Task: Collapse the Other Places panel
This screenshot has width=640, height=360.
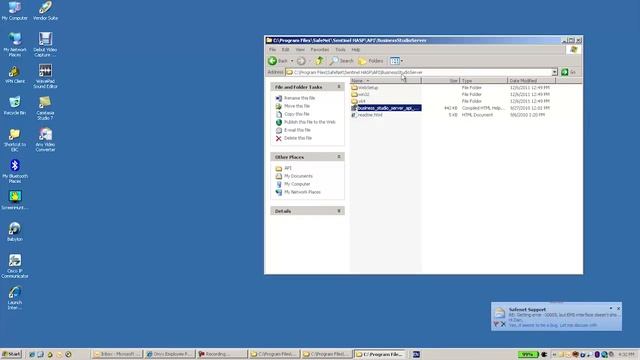Action: [339, 157]
